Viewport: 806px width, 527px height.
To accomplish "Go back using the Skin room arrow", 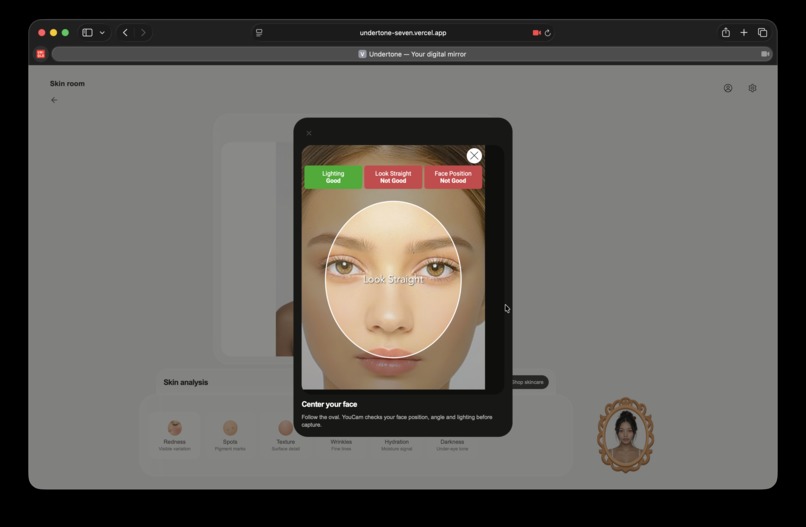I will (54, 100).
